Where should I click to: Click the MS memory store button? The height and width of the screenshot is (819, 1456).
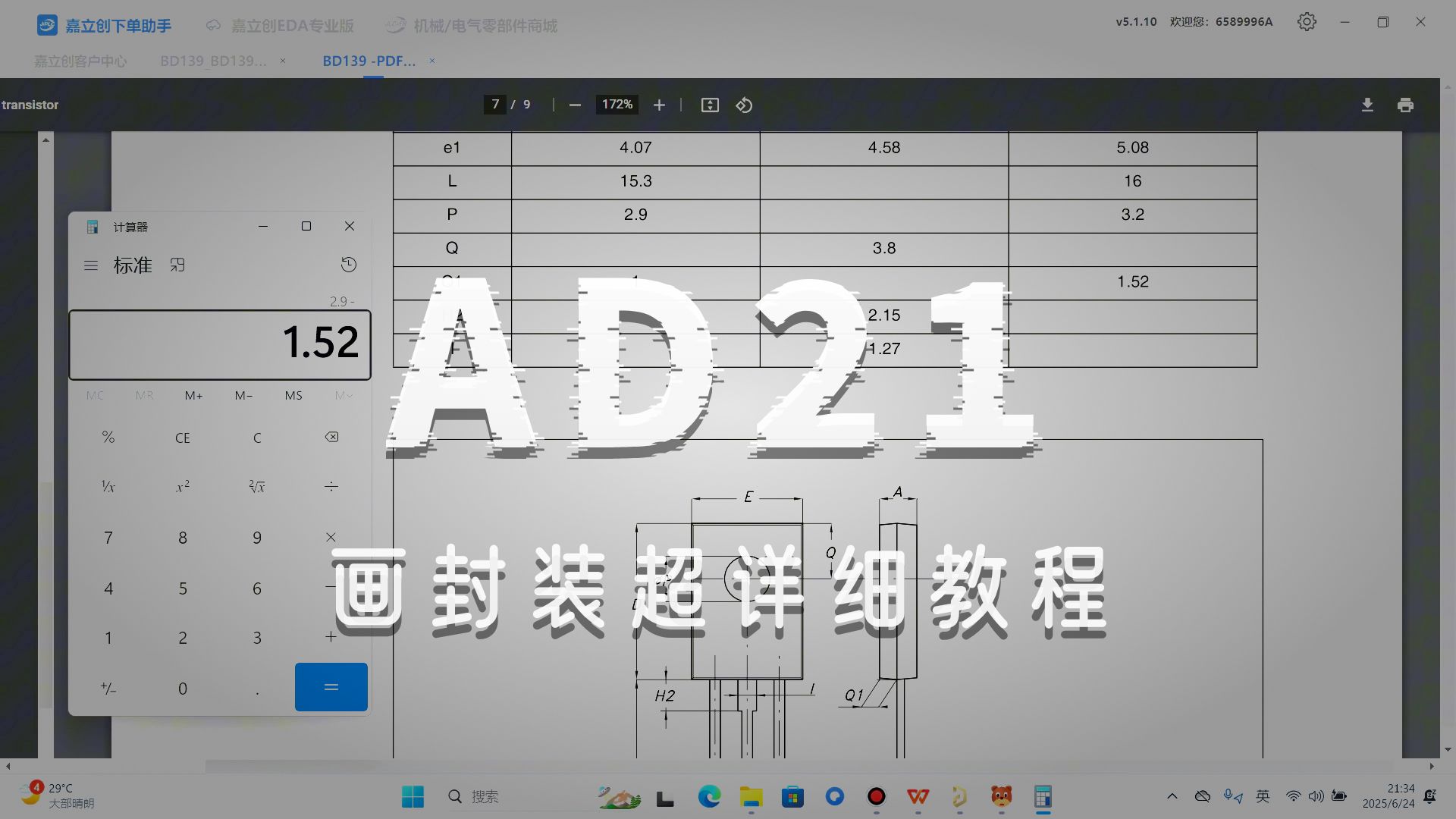click(x=293, y=396)
